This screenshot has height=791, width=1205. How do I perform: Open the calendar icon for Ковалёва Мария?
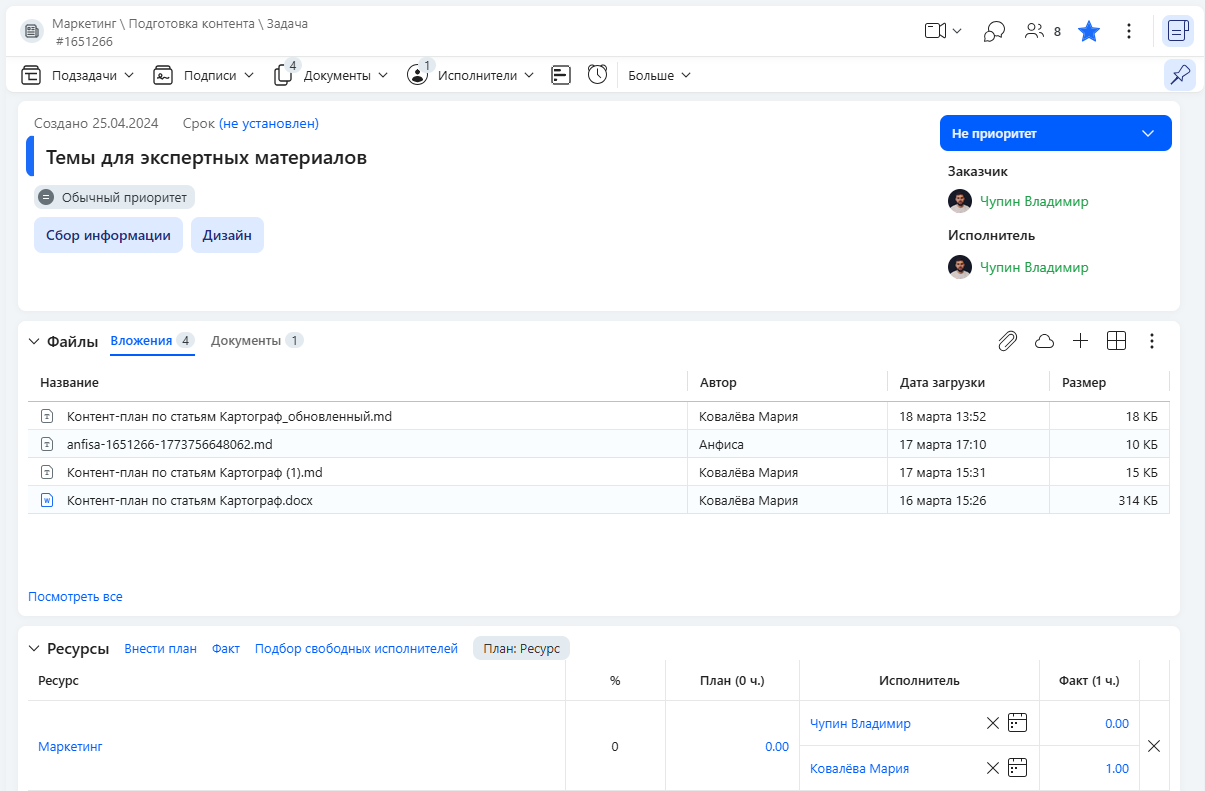[1017, 768]
